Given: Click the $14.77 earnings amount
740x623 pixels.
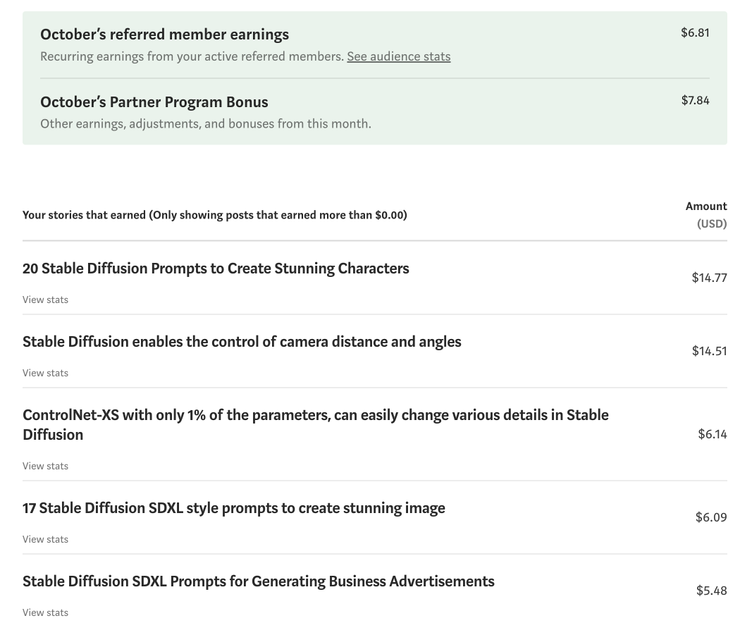Looking at the screenshot, I should point(709,278).
